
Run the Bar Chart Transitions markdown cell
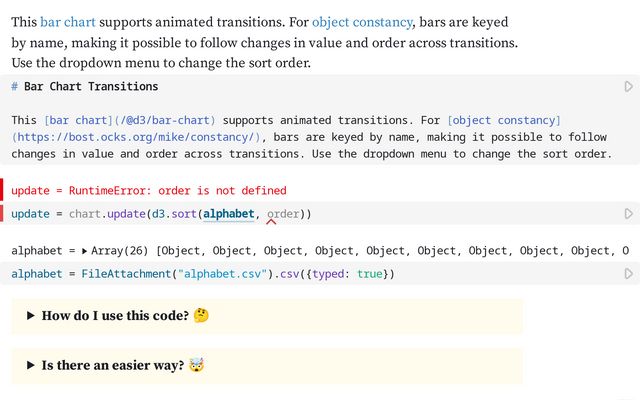628,87
